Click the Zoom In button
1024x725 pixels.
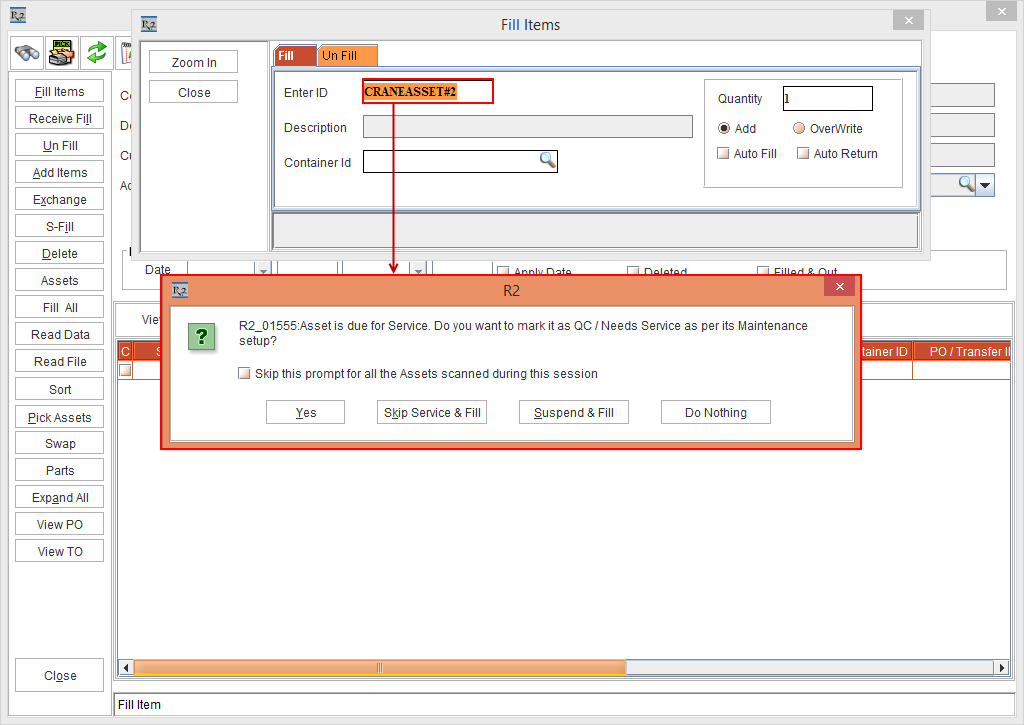coord(193,62)
